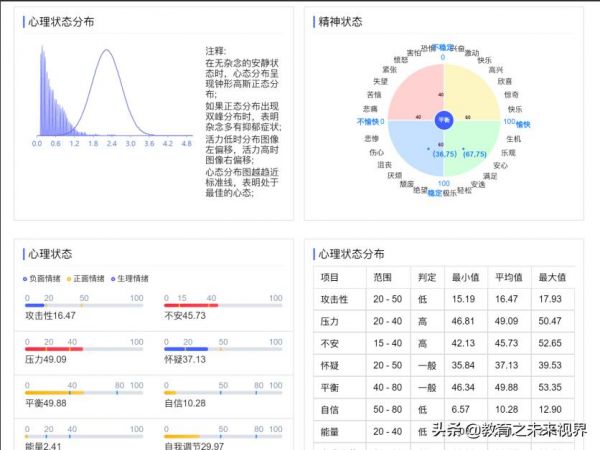Click the 自我调节29.97 progress bar
Screen dimensions: 600x450
pyautogui.click(x=223, y=436)
